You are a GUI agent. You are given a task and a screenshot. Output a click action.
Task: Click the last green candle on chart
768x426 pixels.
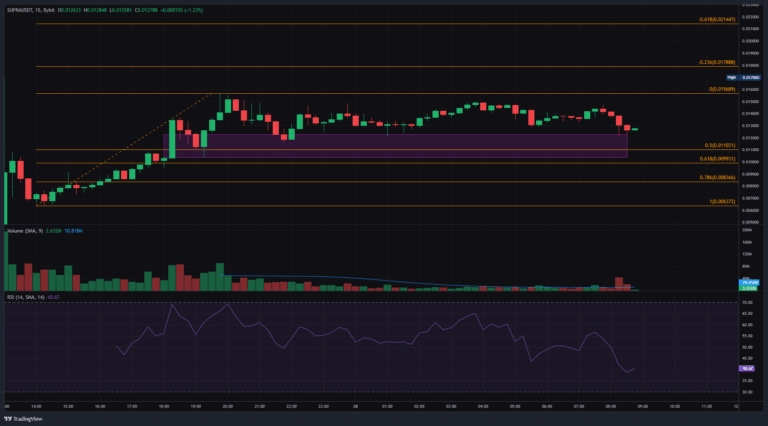click(634, 129)
